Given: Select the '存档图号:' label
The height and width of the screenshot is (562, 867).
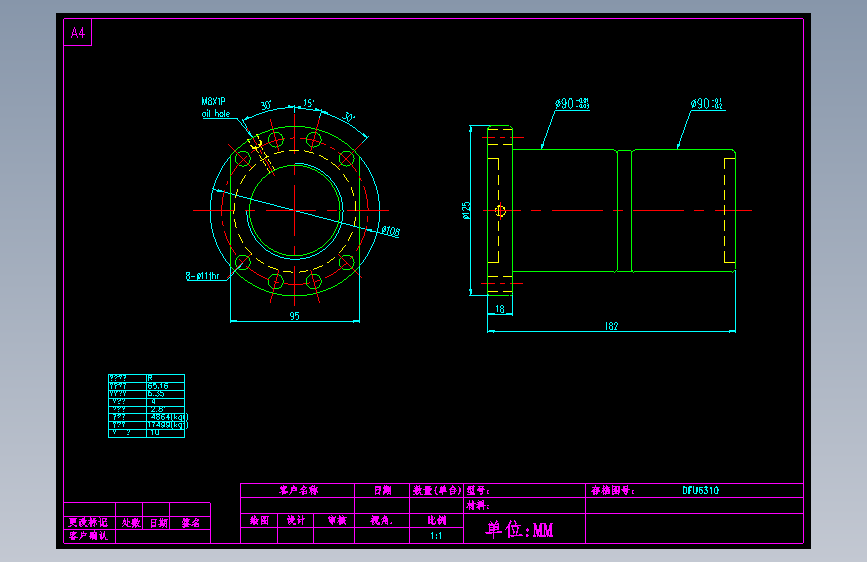Looking at the screenshot, I should (x=613, y=491).
